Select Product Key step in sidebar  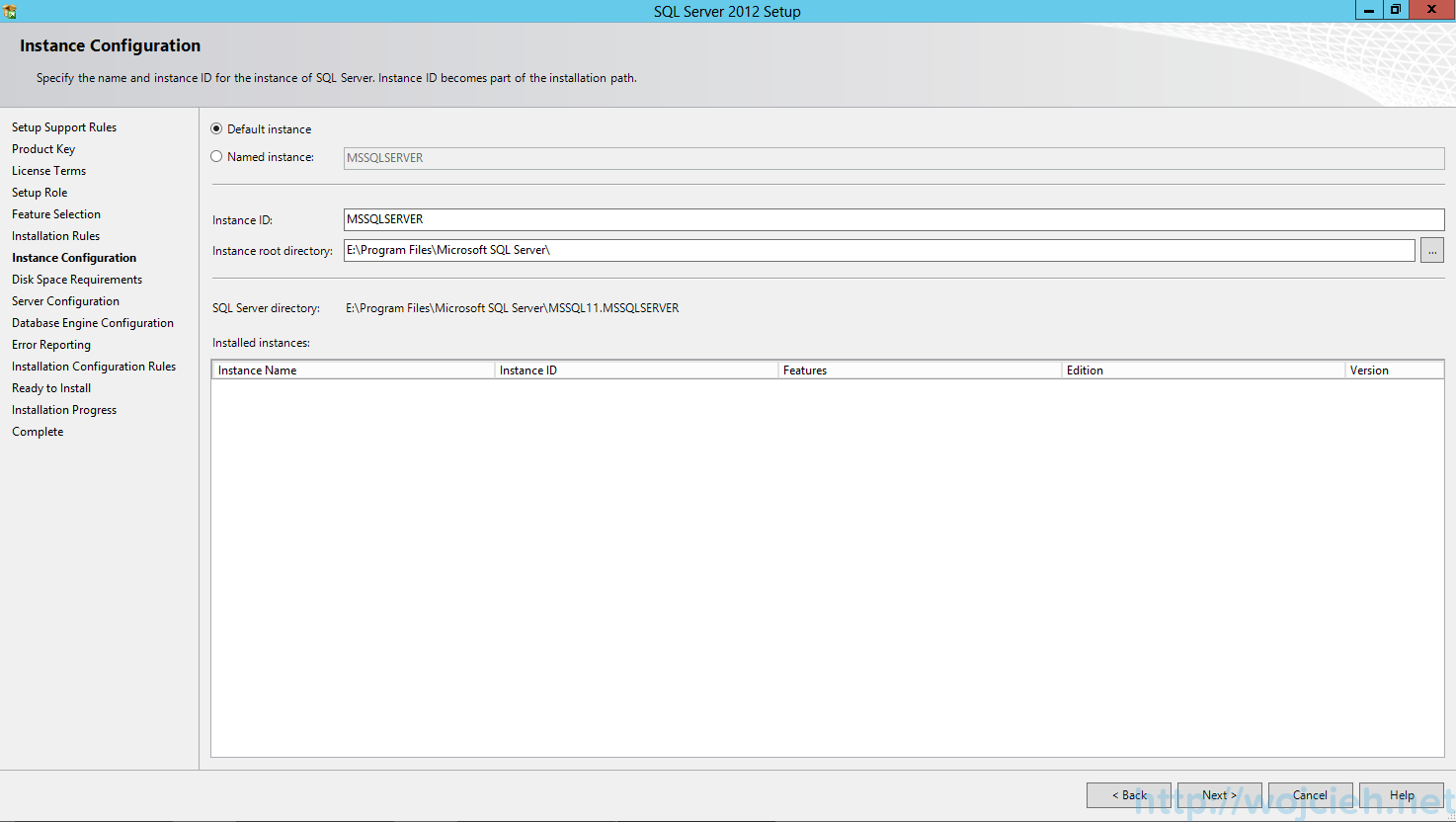pyautogui.click(x=43, y=149)
